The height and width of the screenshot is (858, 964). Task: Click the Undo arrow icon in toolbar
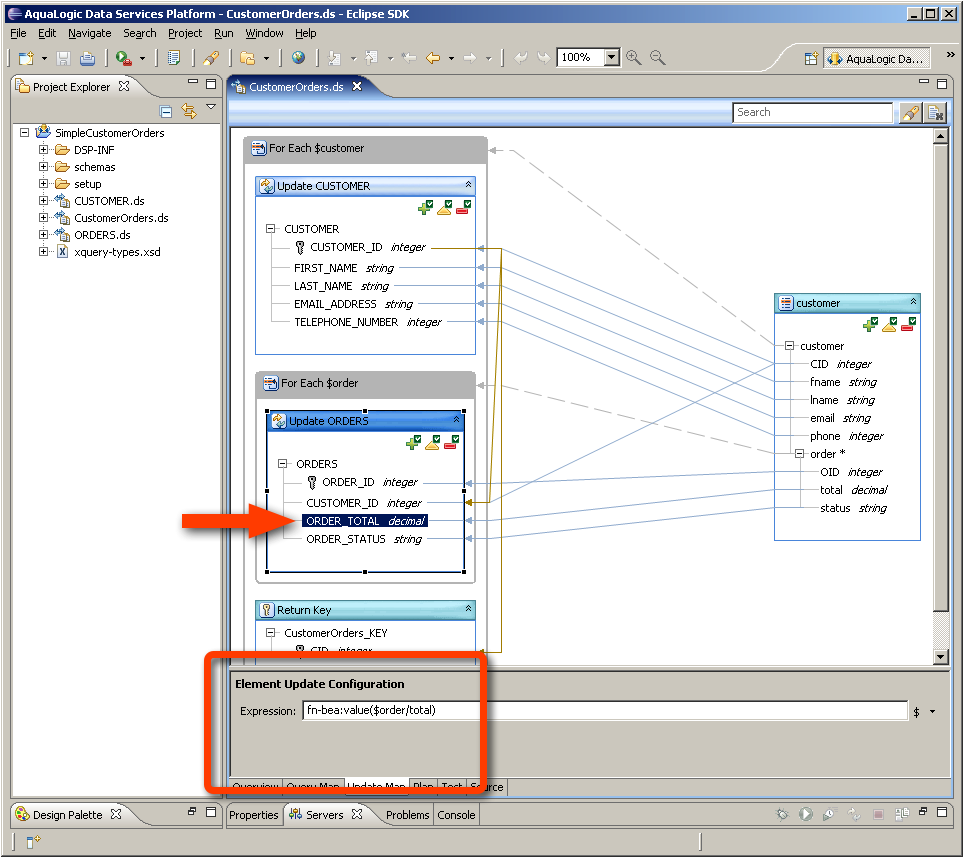click(521, 58)
